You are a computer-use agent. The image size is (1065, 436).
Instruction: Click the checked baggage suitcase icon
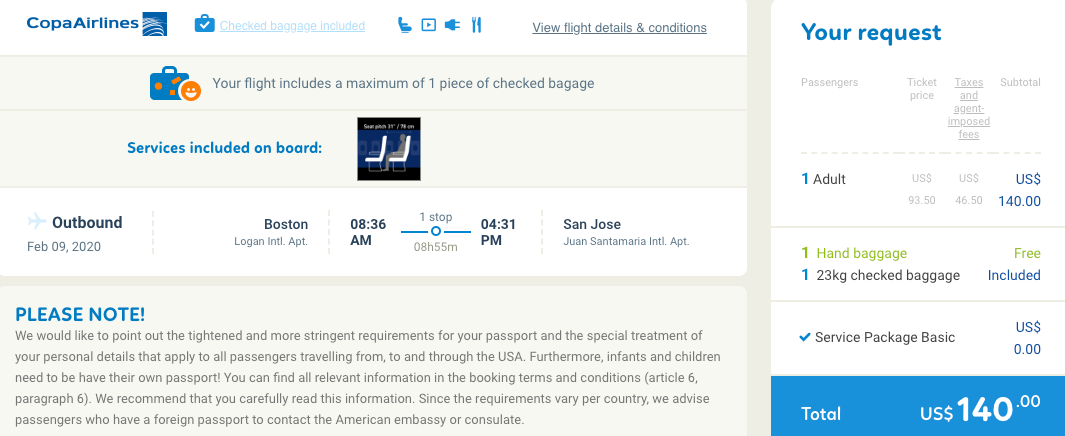coord(204,24)
